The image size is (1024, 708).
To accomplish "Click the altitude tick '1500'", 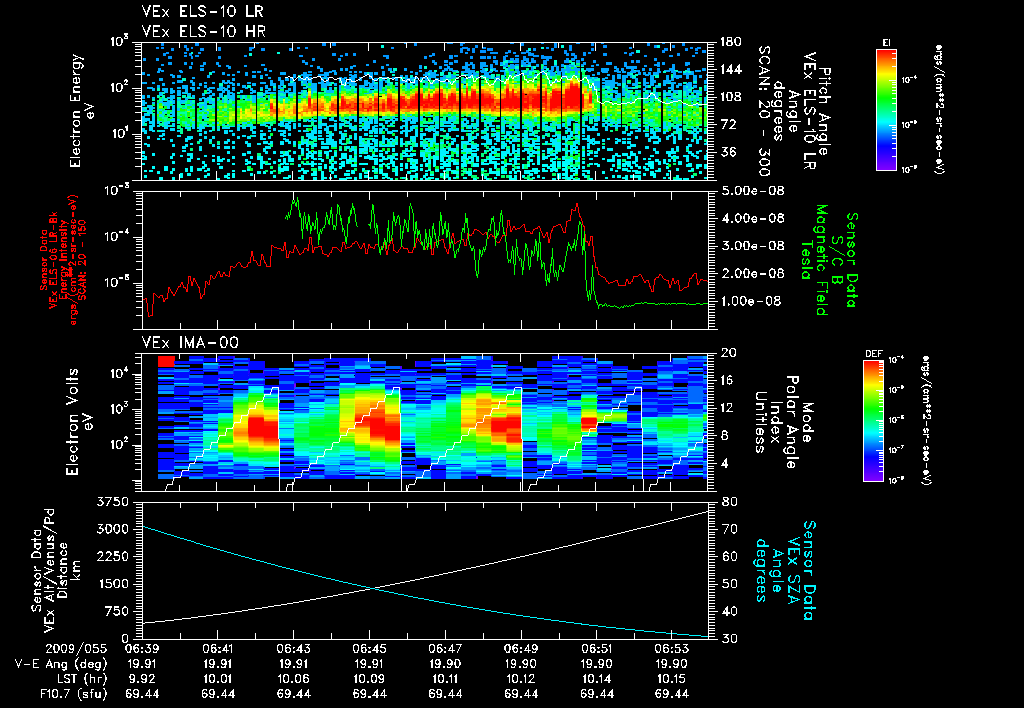I will [112, 584].
